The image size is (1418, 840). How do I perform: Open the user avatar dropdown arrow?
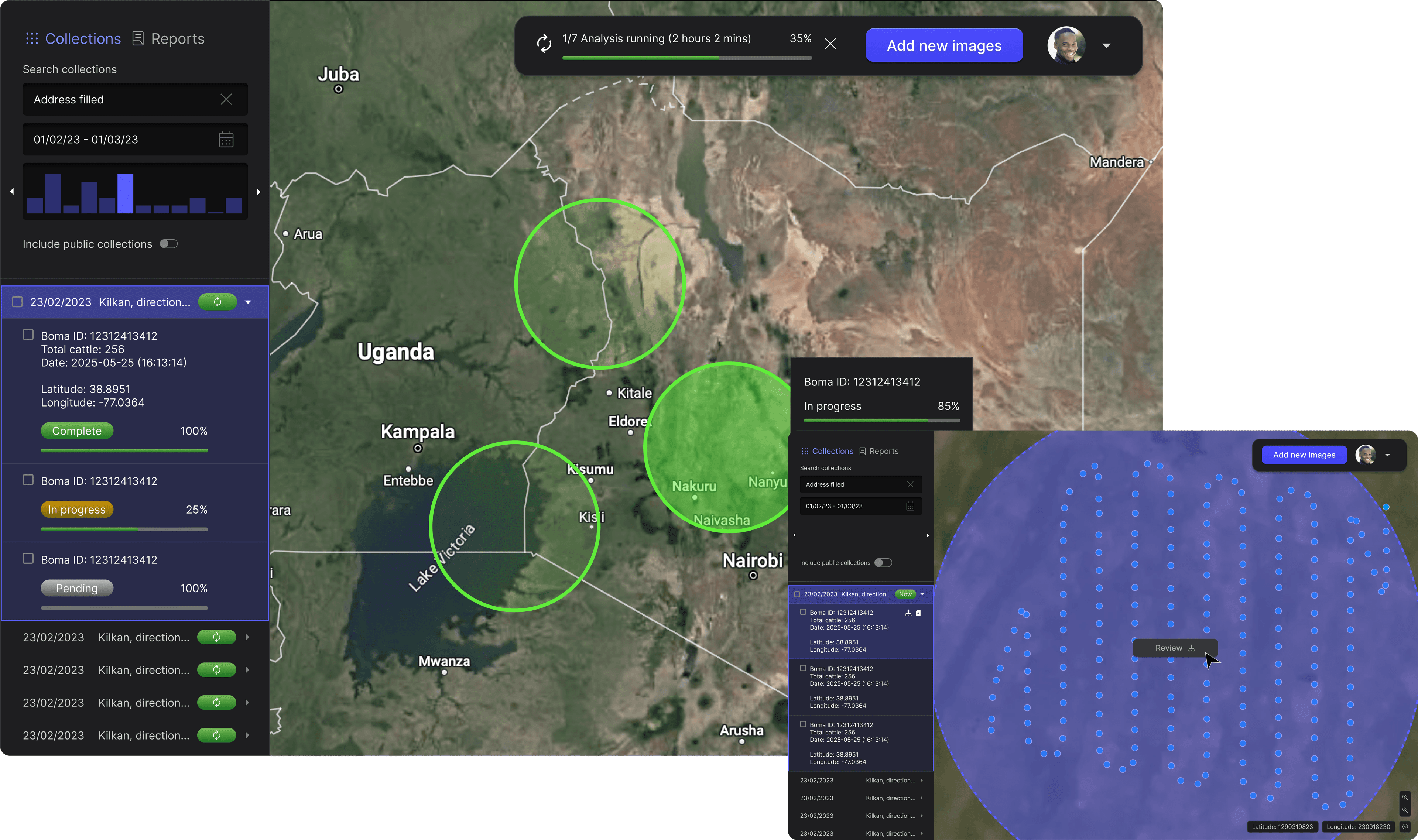1107,45
